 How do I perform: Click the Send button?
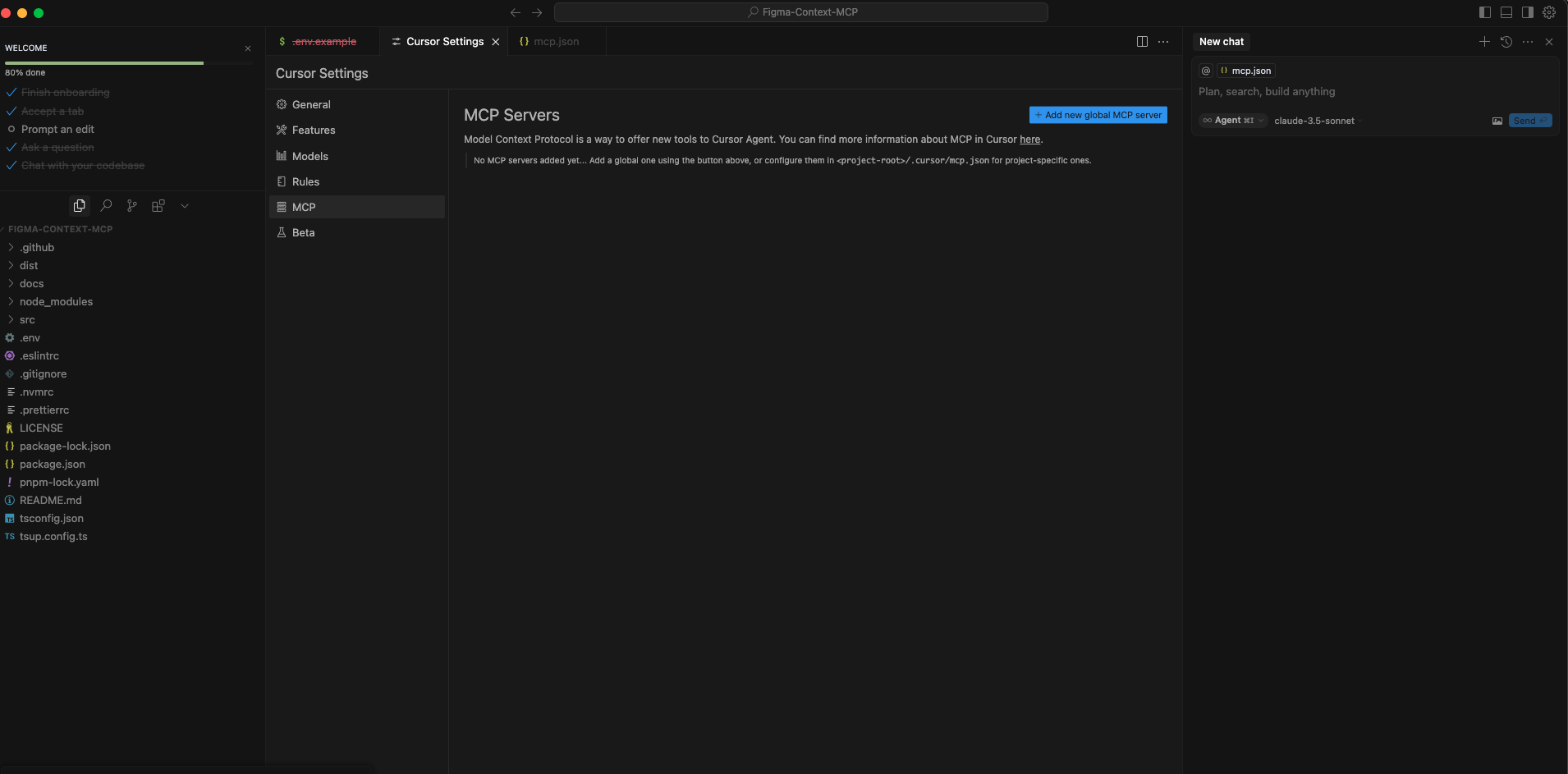point(1530,121)
